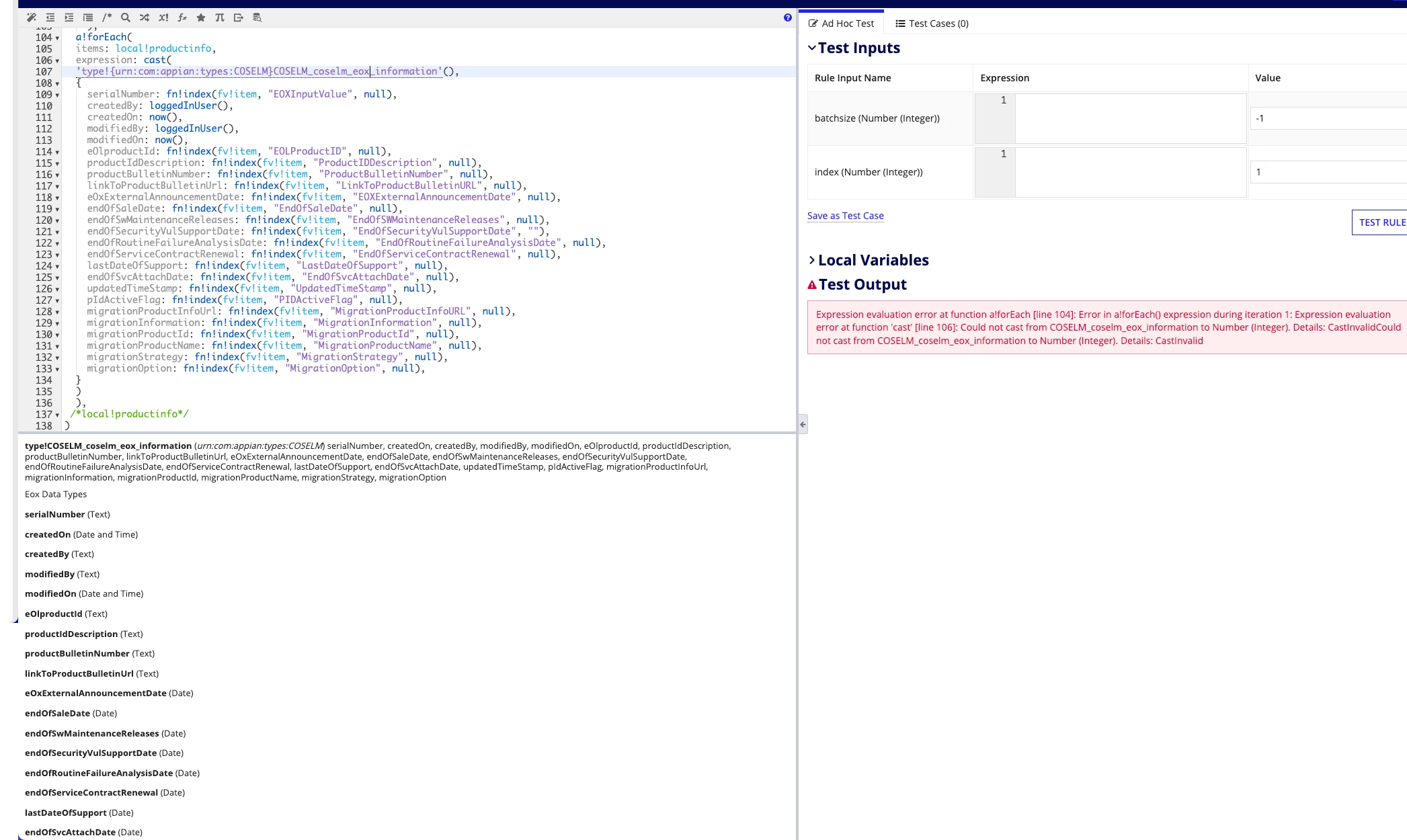The width and height of the screenshot is (1407, 840).
Task: Click endOfSaleDate (Date) doc entry
Action: pyautogui.click(x=71, y=713)
